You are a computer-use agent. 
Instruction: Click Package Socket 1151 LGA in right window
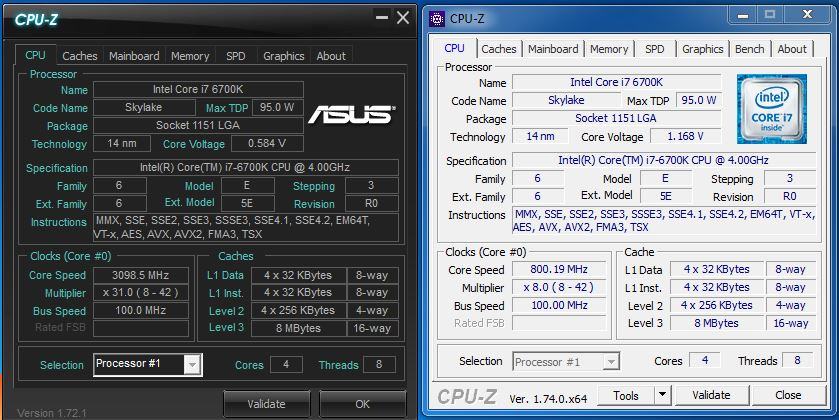coord(616,118)
